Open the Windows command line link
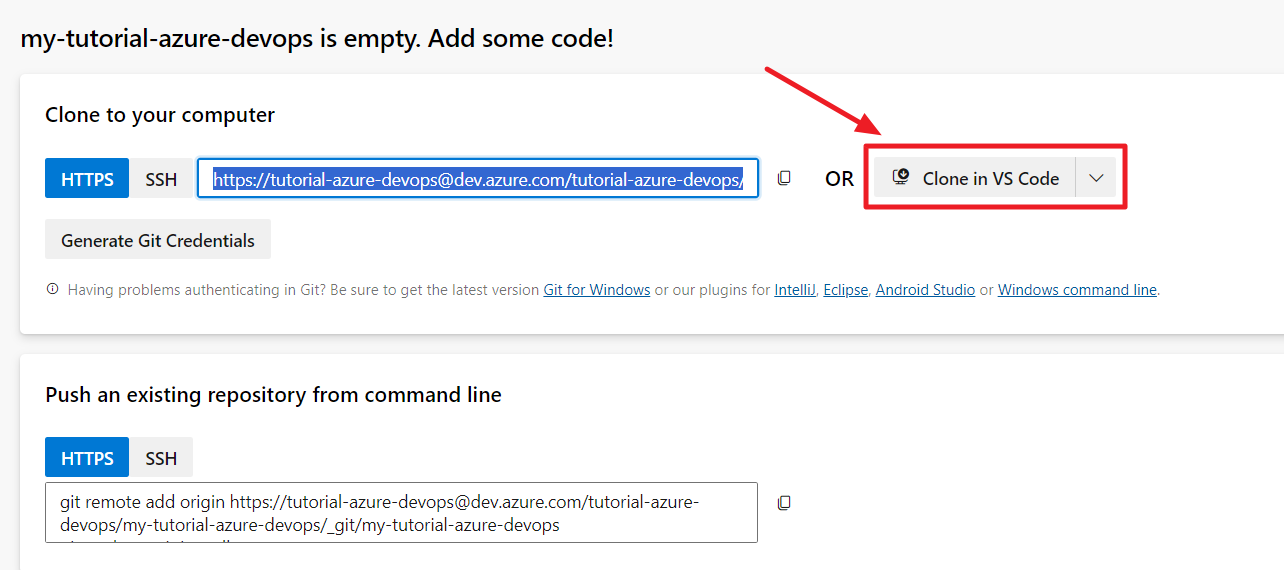The height and width of the screenshot is (570, 1284). [x=1077, y=290]
